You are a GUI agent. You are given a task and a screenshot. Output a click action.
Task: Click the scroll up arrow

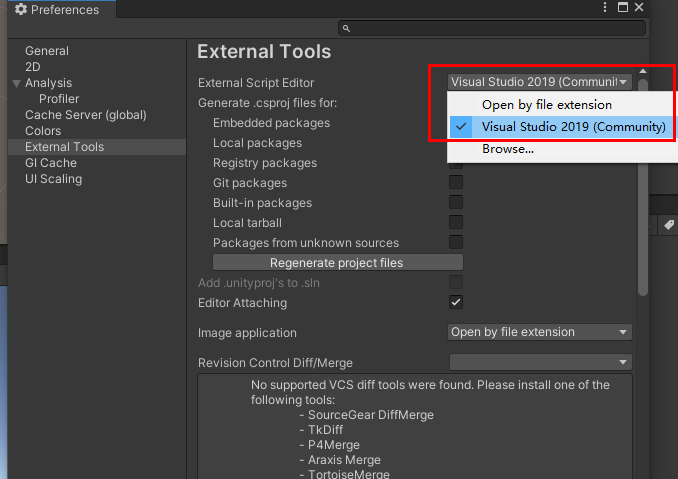click(643, 71)
